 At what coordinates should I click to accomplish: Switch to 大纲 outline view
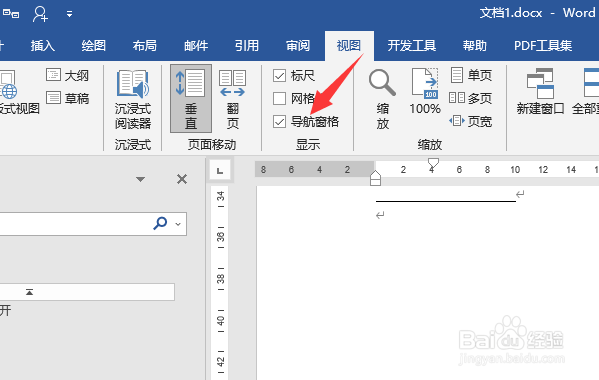pyautogui.click(x=68, y=75)
